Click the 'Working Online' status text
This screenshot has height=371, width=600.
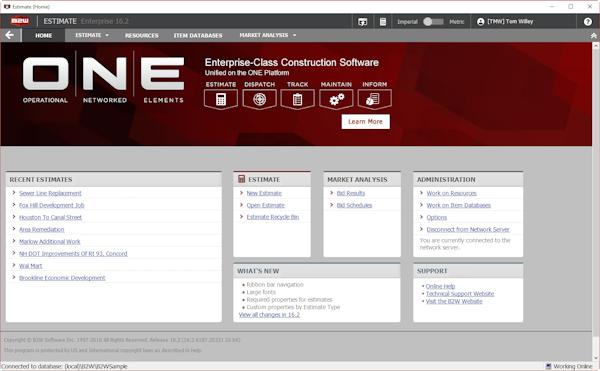pos(573,366)
